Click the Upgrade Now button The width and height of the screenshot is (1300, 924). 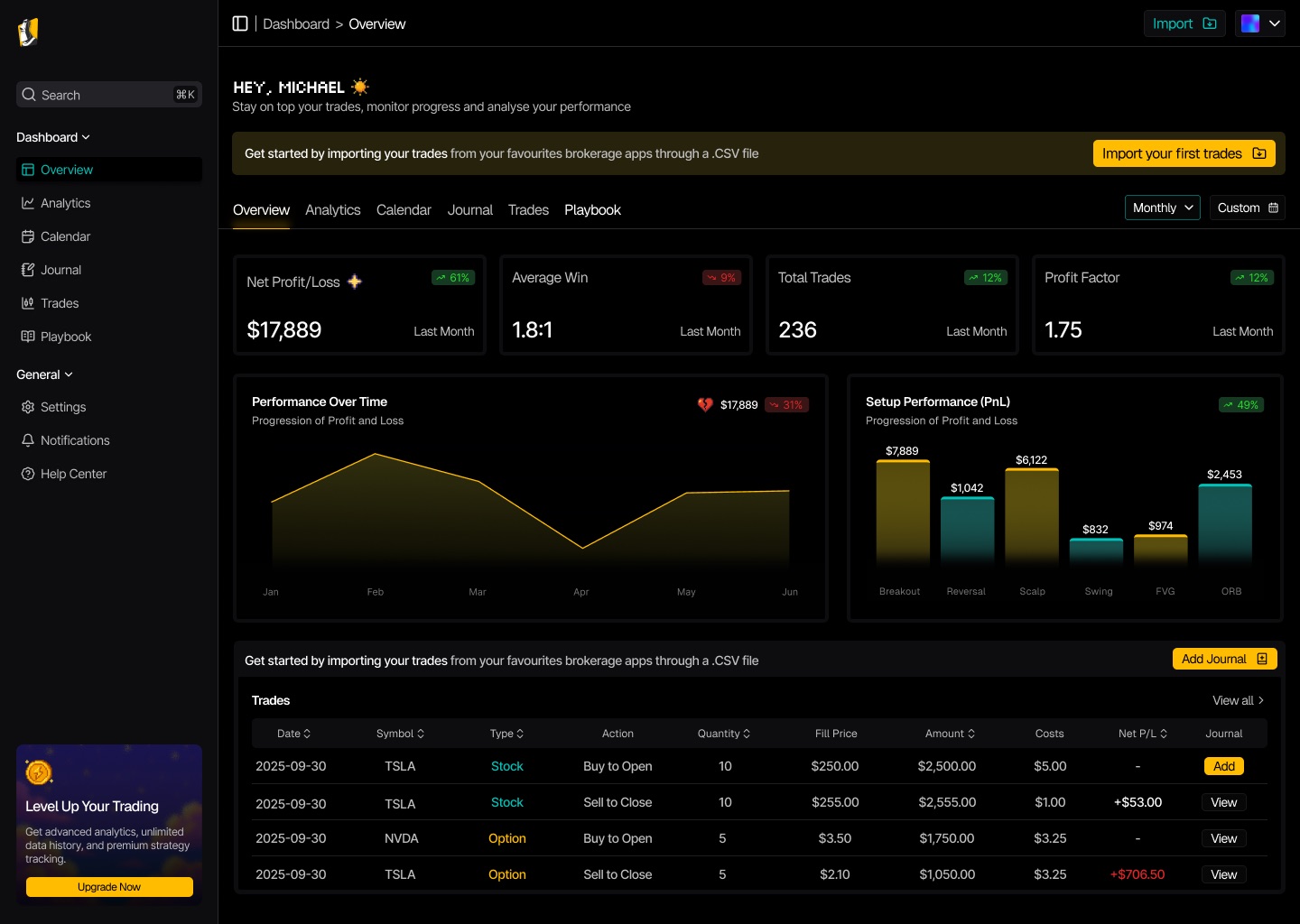pyautogui.click(x=109, y=887)
